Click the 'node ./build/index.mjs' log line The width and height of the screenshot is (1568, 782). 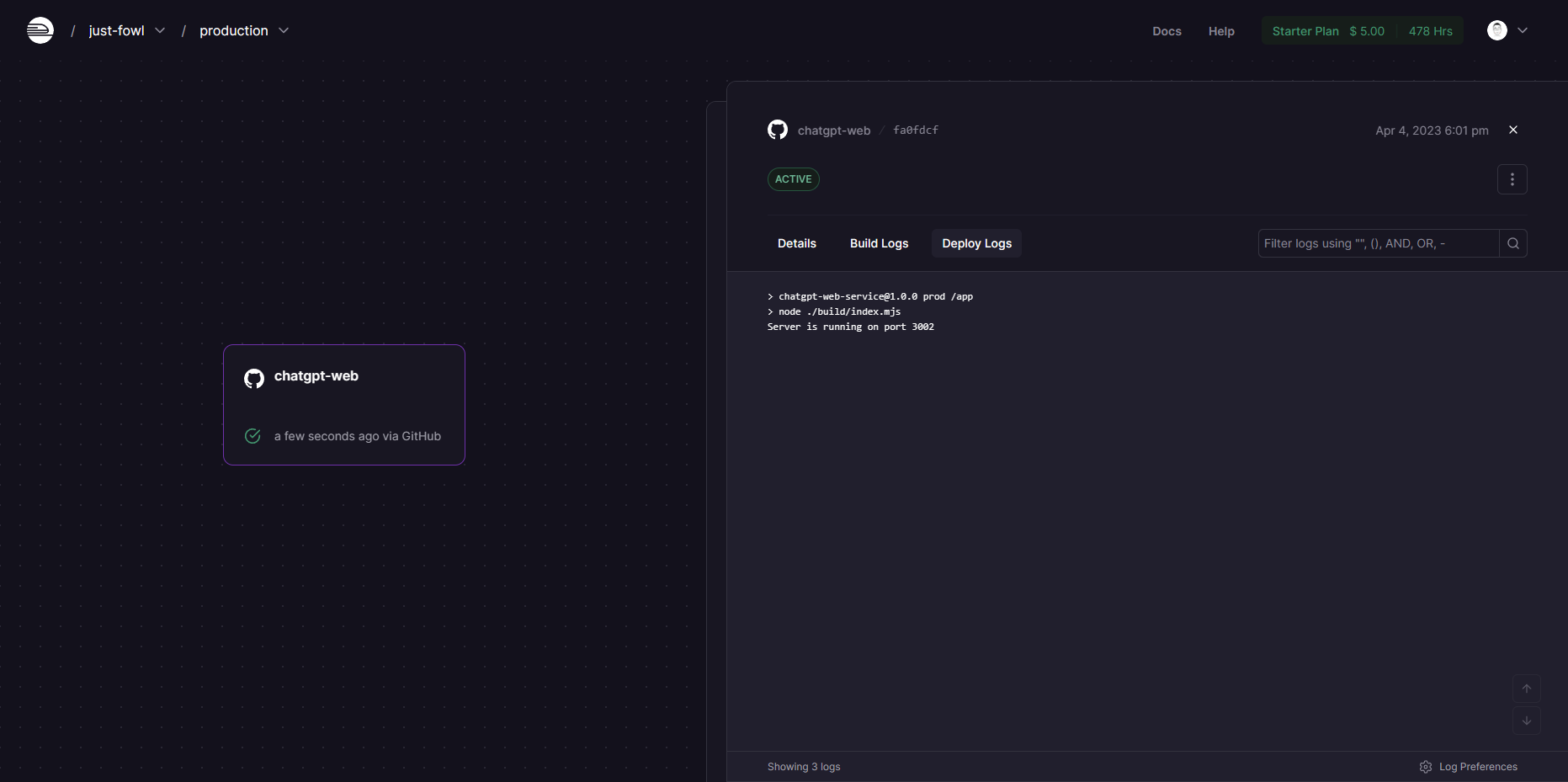[834, 311]
